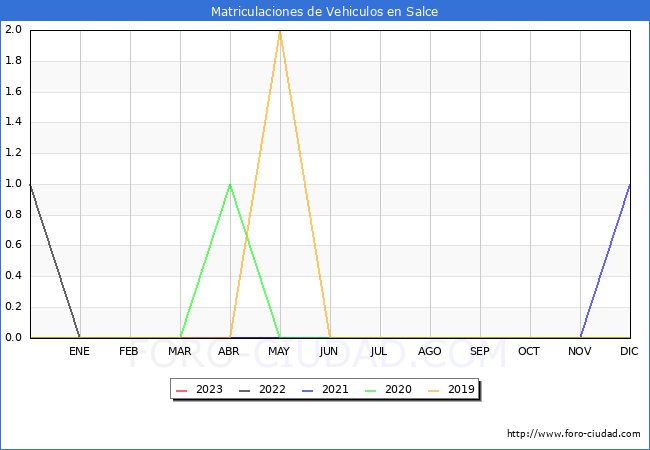650x450 pixels.
Task: Click the green 2020 legend color marker
Action: [x=371, y=390]
